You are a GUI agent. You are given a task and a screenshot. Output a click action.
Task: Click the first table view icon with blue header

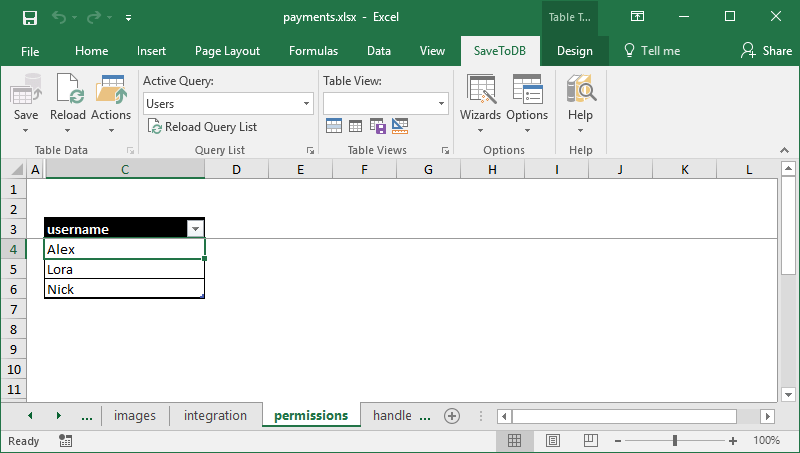334,125
